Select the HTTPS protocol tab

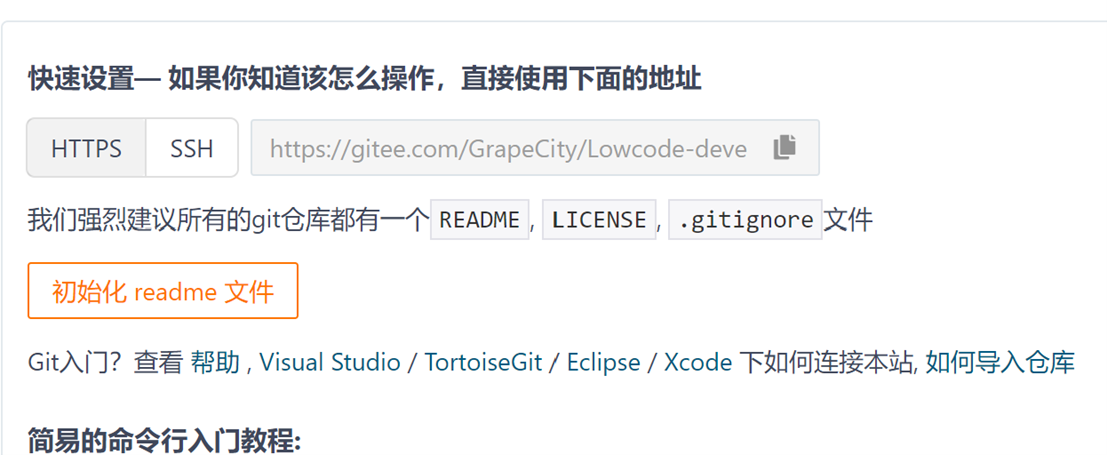click(x=86, y=148)
